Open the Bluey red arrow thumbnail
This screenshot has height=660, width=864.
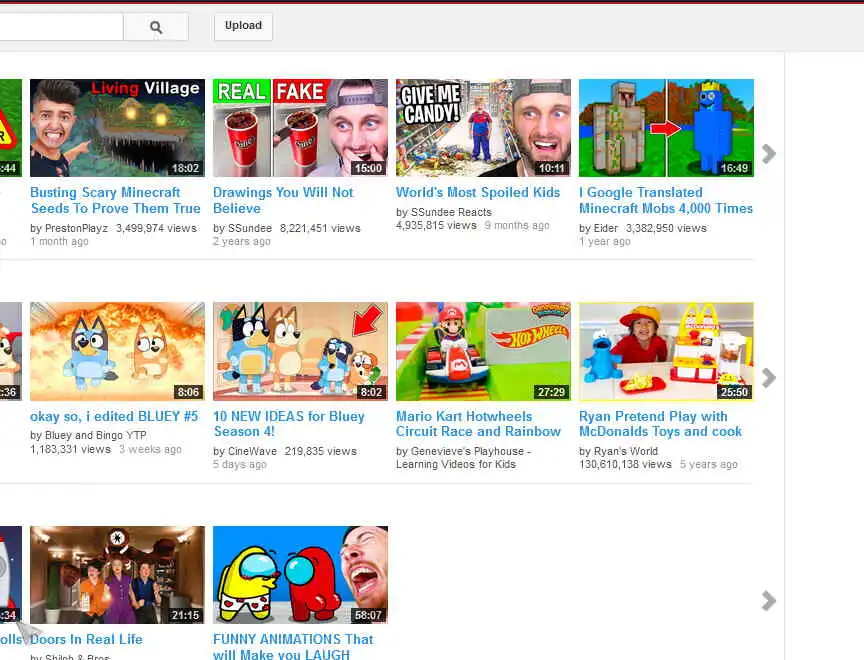click(300, 351)
